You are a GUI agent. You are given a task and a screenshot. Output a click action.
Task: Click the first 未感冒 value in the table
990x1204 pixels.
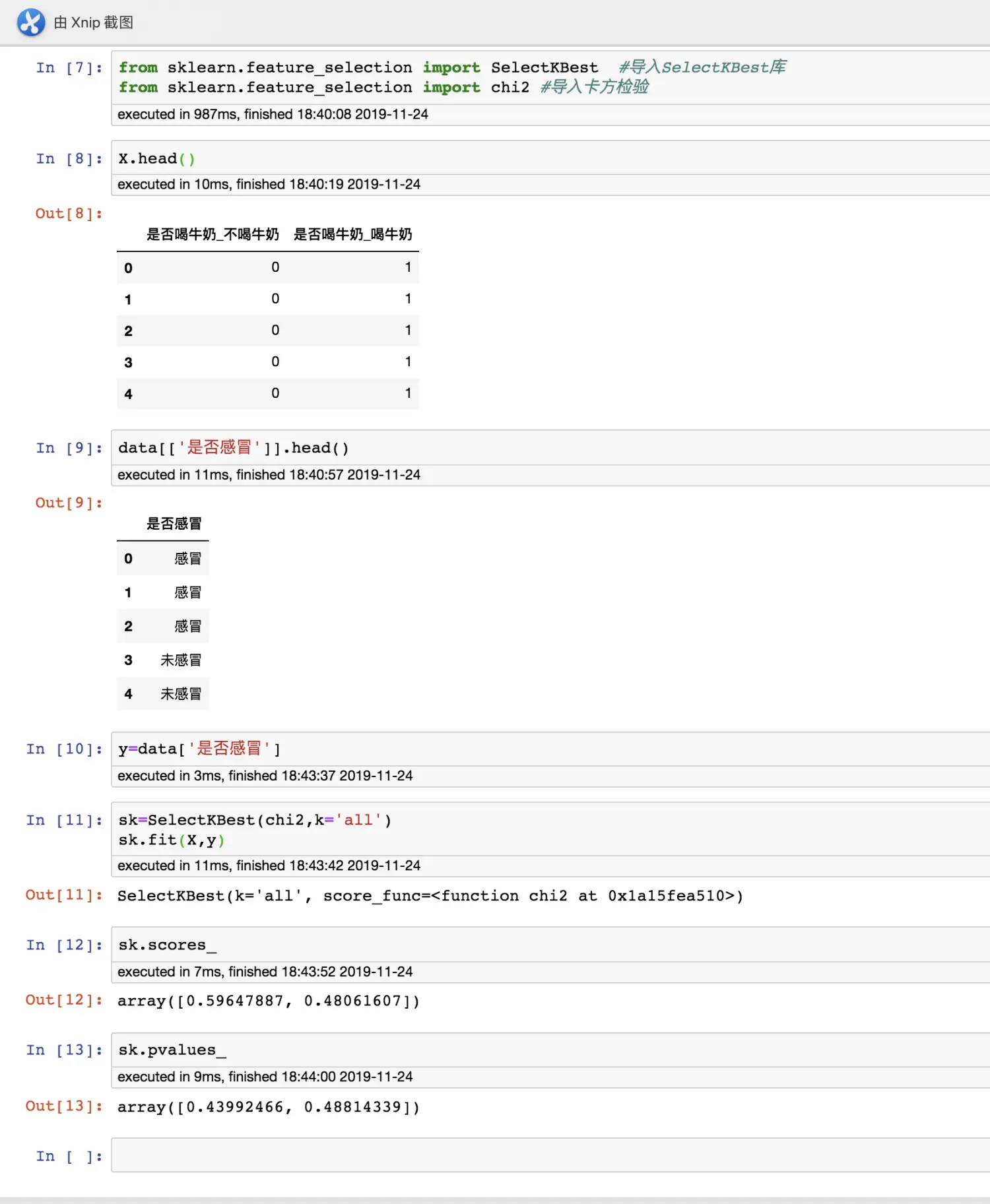(x=180, y=660)
